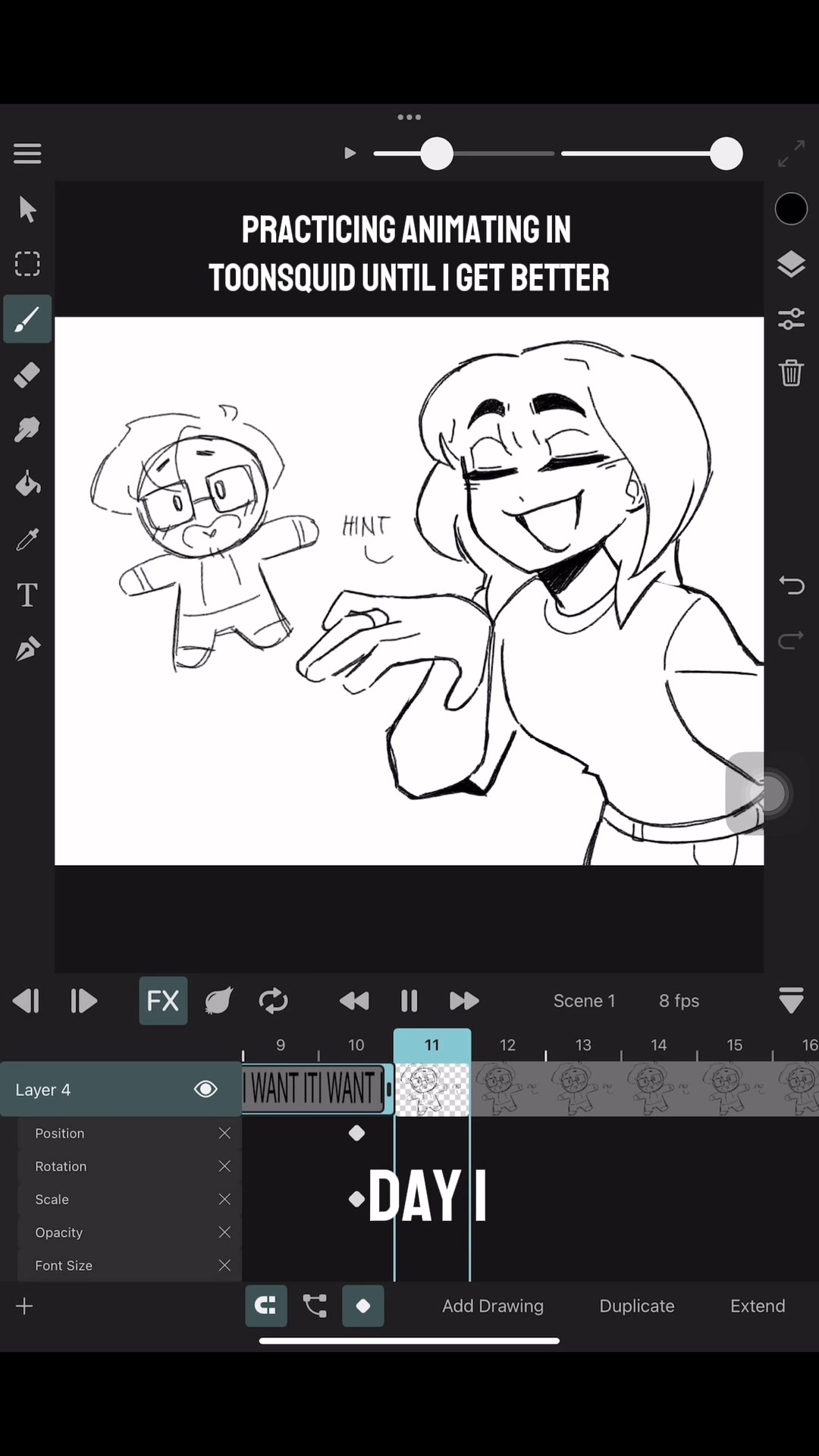This screenshot has height=1456, width=819.
Task: Jump to frame 9 on ruler
Action: pyautogui.click(x=281, y=1045)
